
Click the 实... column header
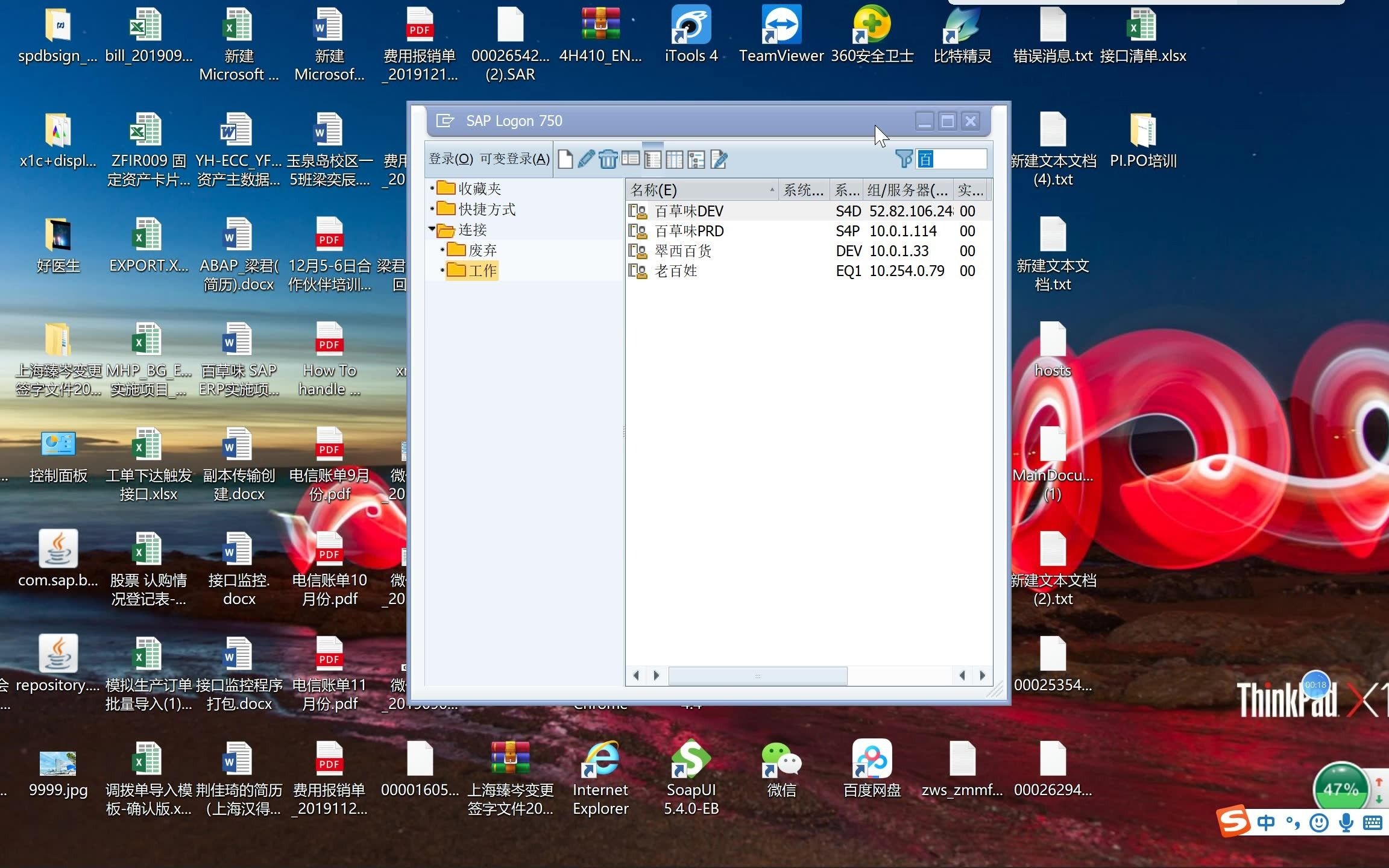pyautogui.click(x=971, y=190)
